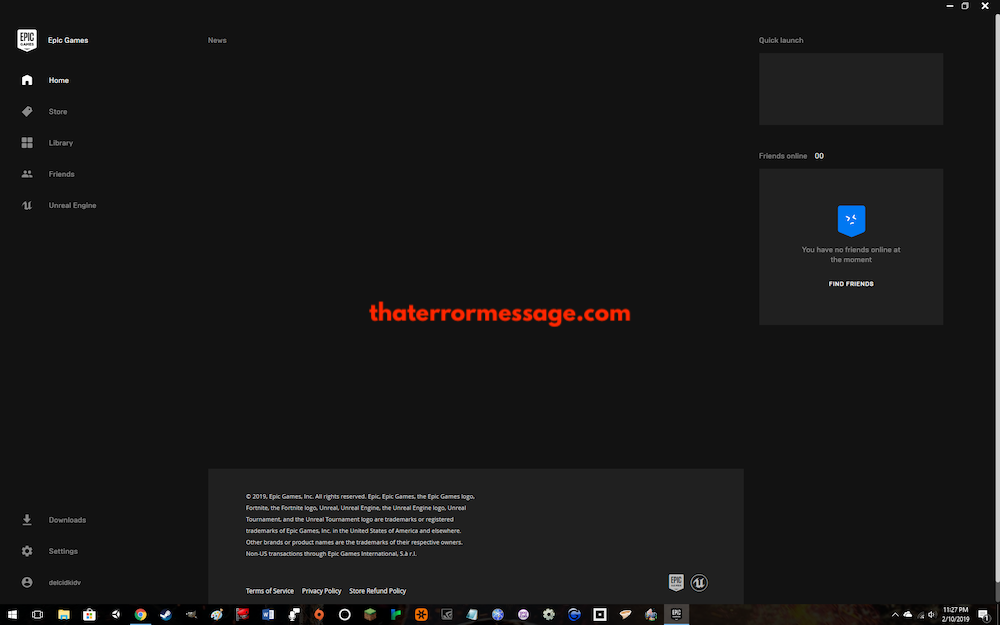1000x625 pixels.
Task: Click the user avatar icon at sidebar bottom
Action: 27,582
